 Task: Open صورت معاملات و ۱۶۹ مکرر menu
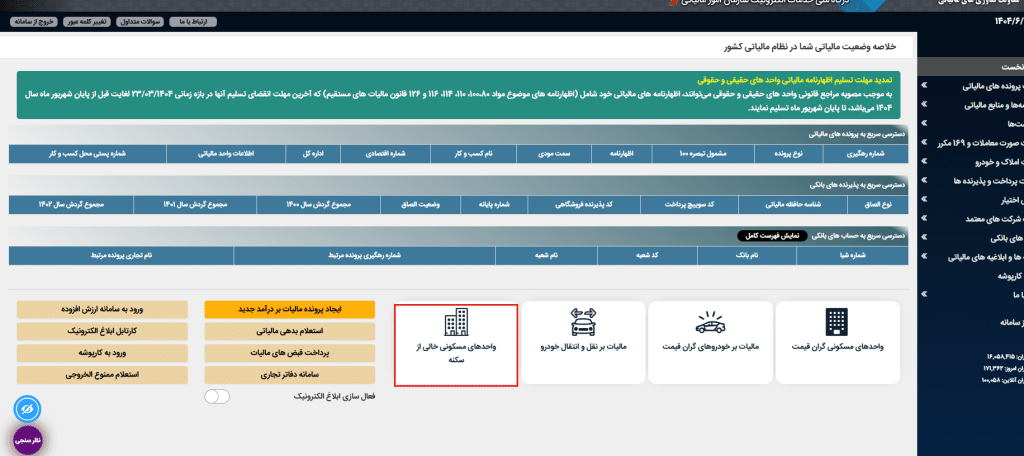click(975, 142)
